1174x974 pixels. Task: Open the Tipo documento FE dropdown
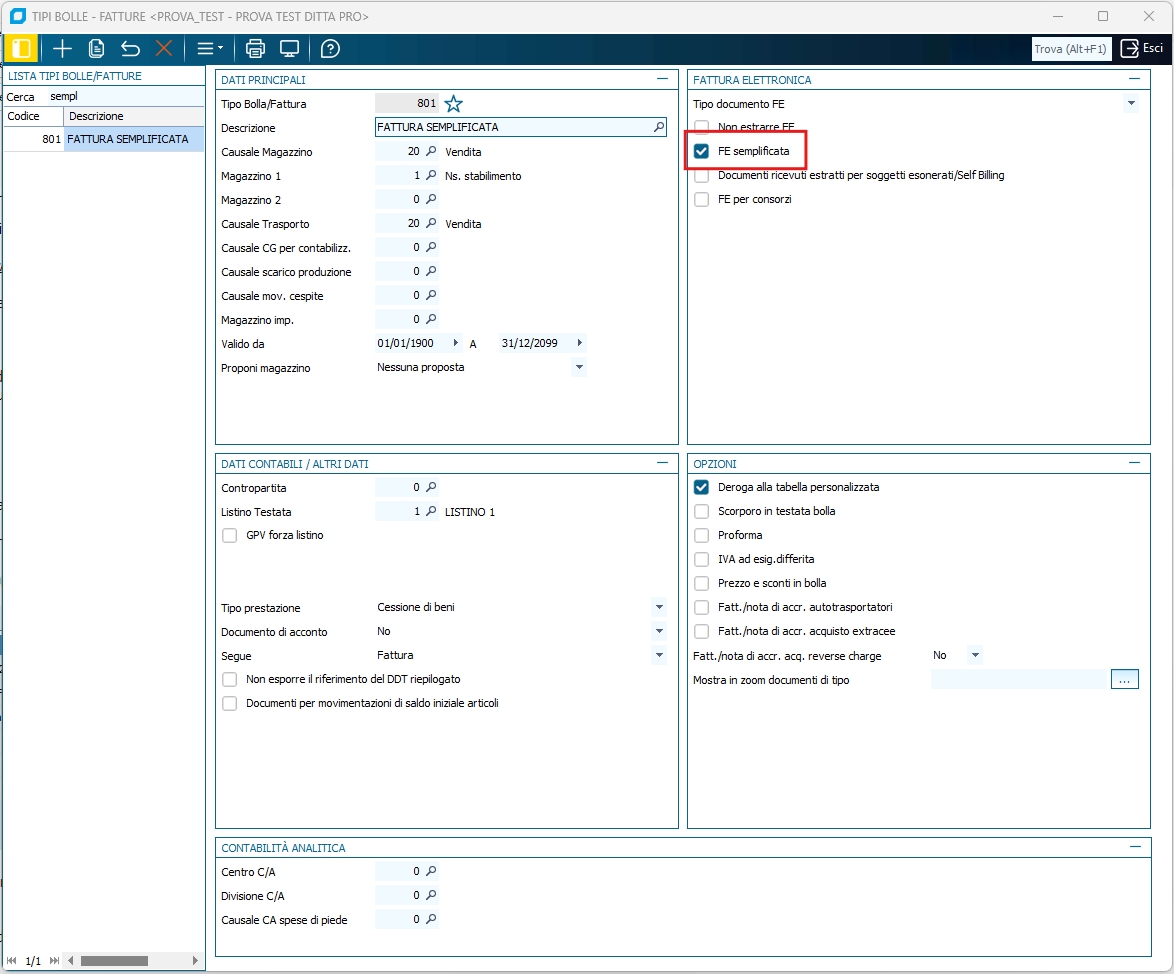pos(1131,104)
